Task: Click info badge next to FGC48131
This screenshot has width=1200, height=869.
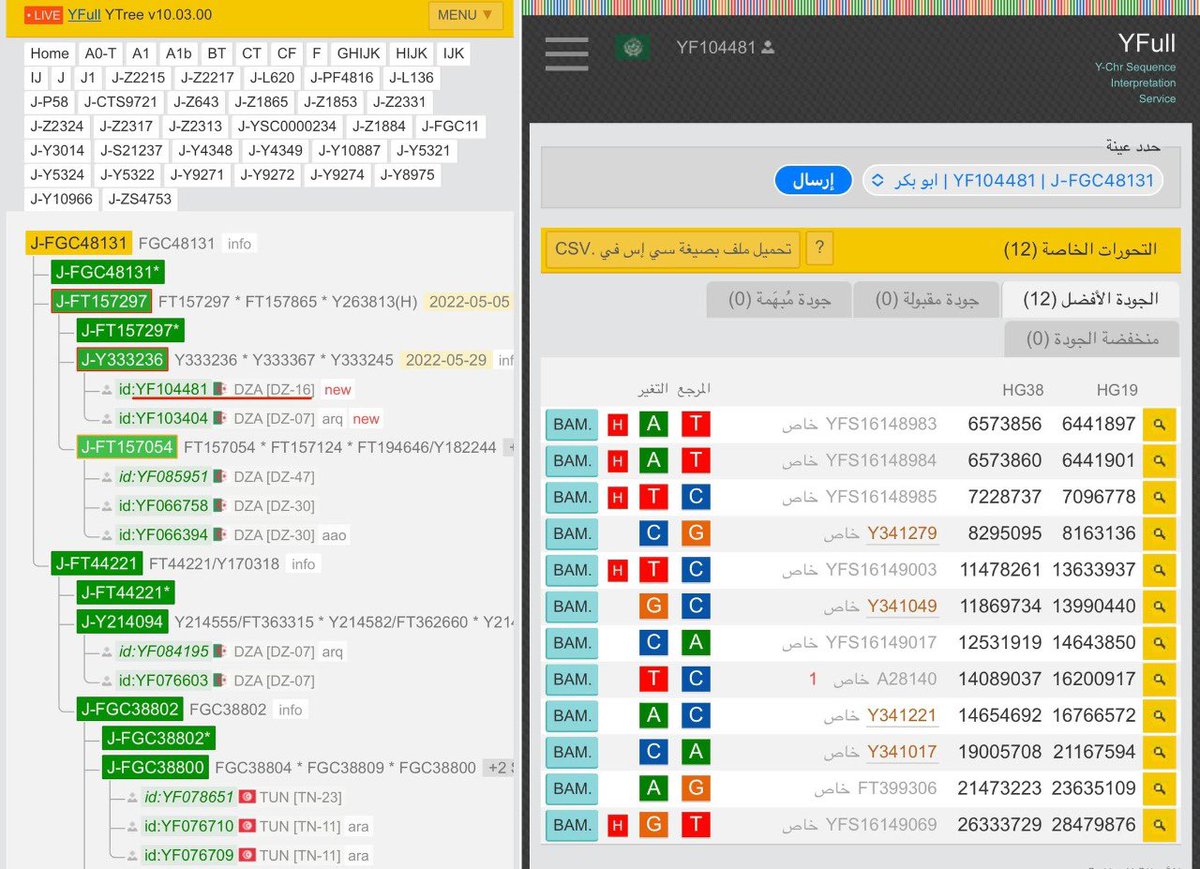Action: coord(239,243)
